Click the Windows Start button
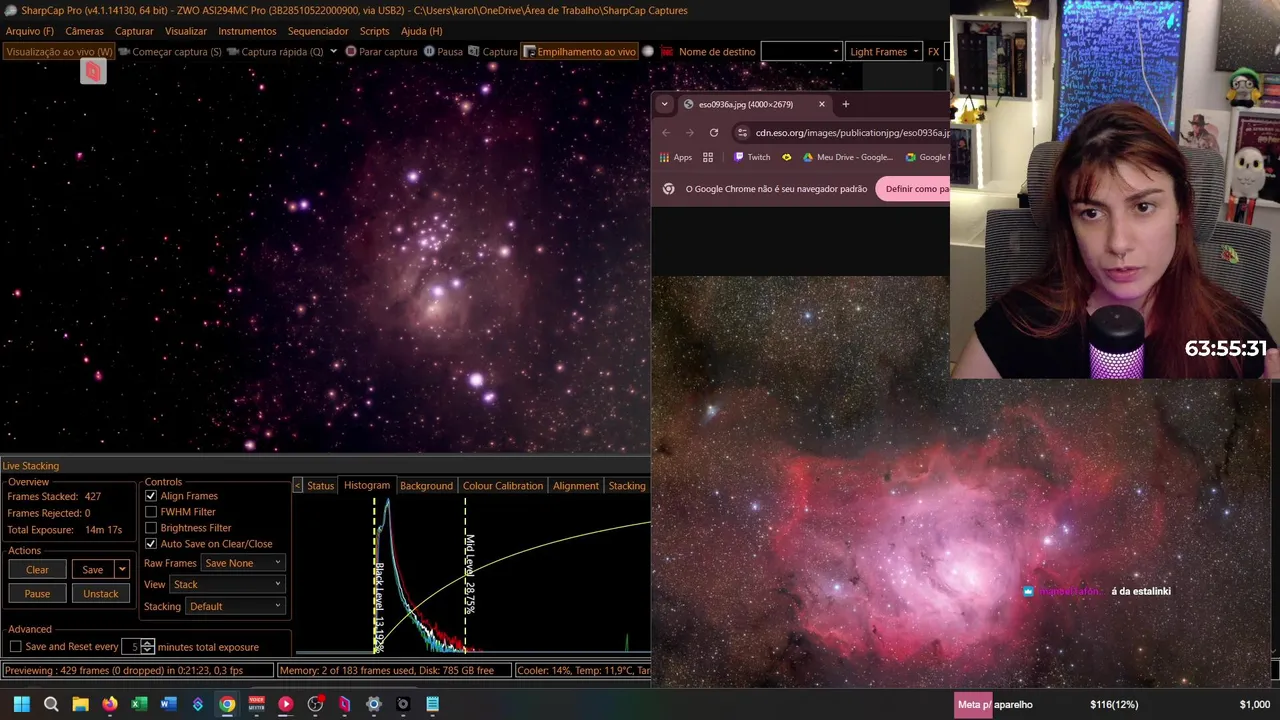Image resolution: width=1280 pixels, height=720 pixels. click(22, 704)
